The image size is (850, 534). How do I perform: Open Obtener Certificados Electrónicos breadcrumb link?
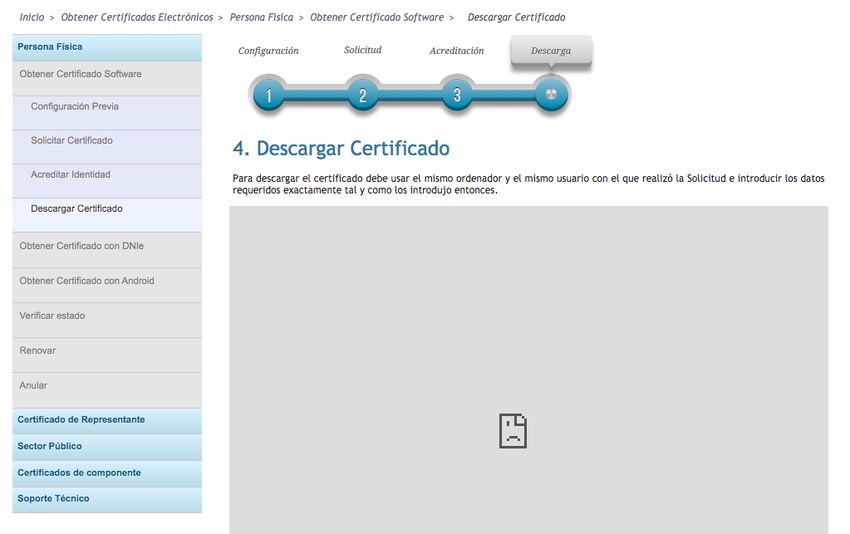(x=137, y=17)
